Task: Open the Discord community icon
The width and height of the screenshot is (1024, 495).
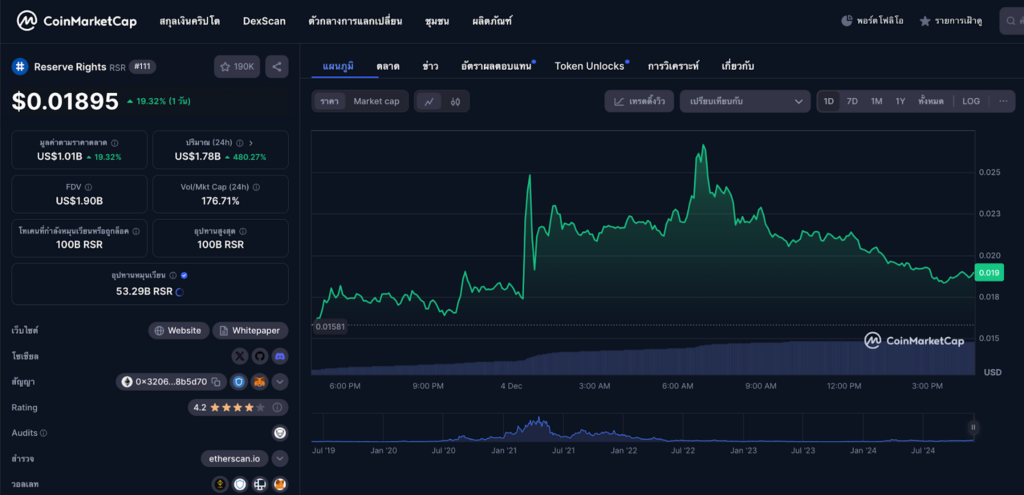Action: point(280,356)
